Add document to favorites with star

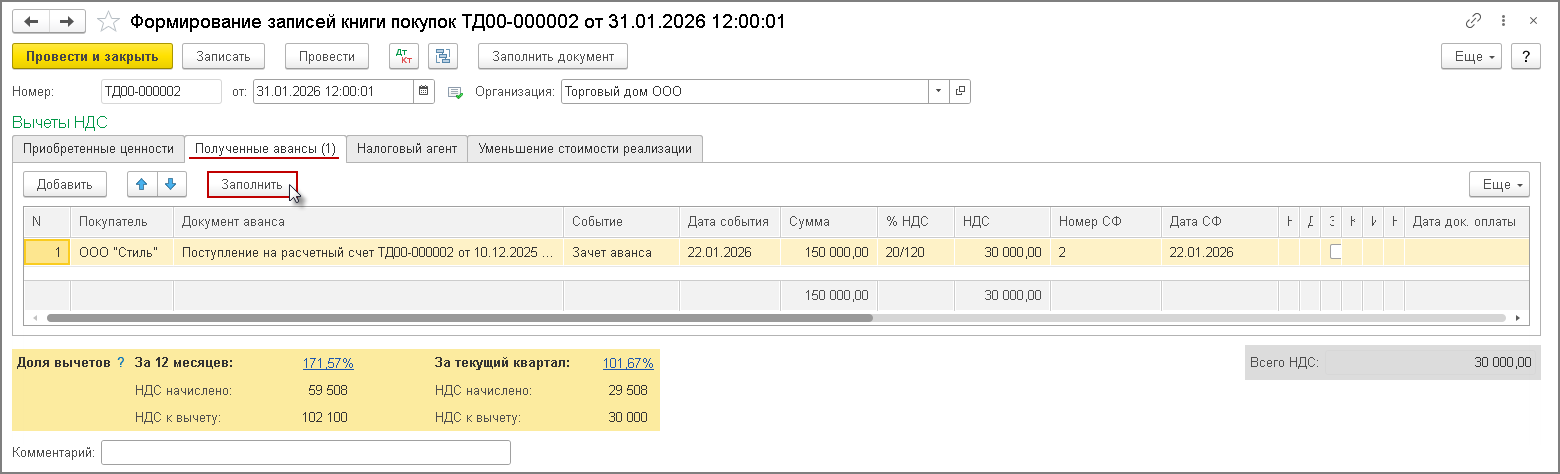click(110, 21)
